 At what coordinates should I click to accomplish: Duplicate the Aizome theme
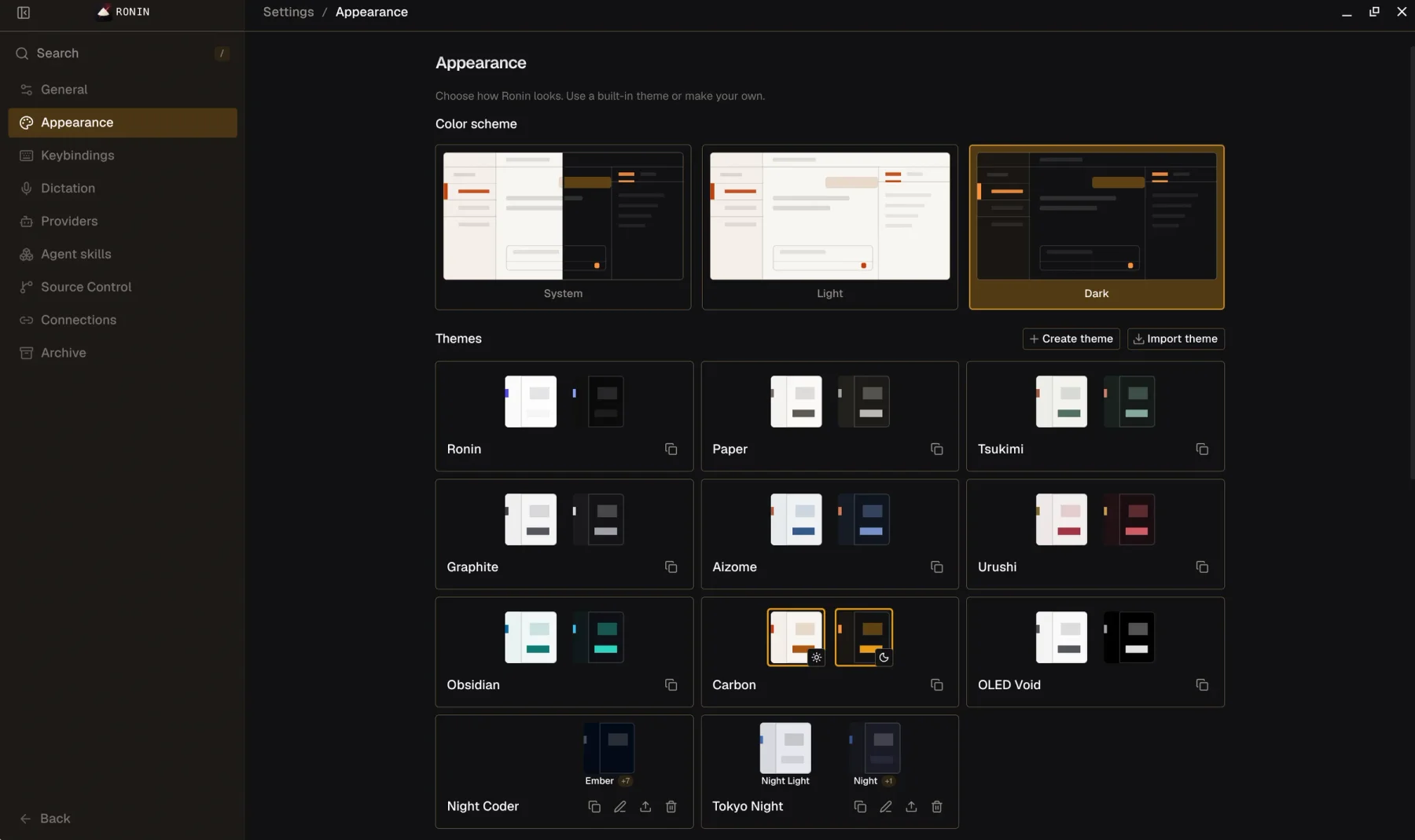click(x=936, y=567)
